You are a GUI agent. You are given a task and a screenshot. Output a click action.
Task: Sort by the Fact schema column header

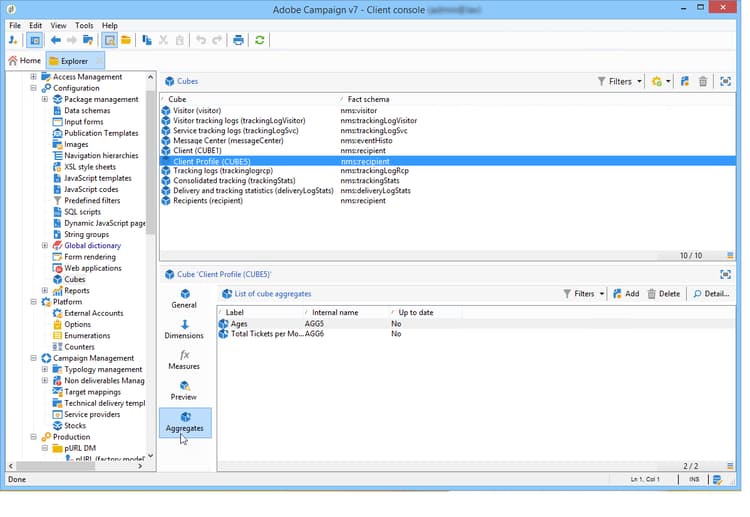(368, 99)
